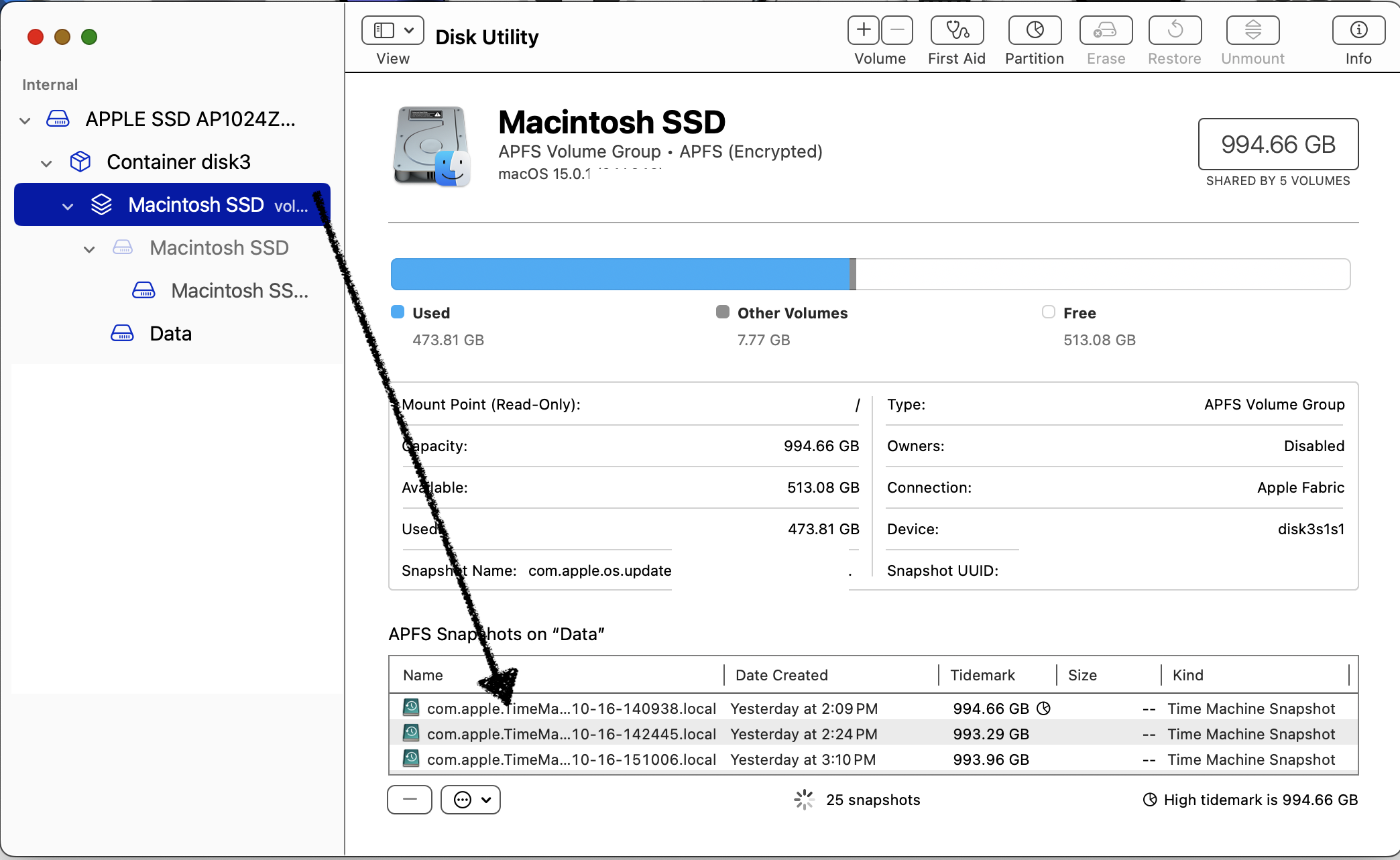Screen dimensions: 1400x860
Task: Collapse the APPLE SSD AP1024Z disk
Action: click(25, 121)
